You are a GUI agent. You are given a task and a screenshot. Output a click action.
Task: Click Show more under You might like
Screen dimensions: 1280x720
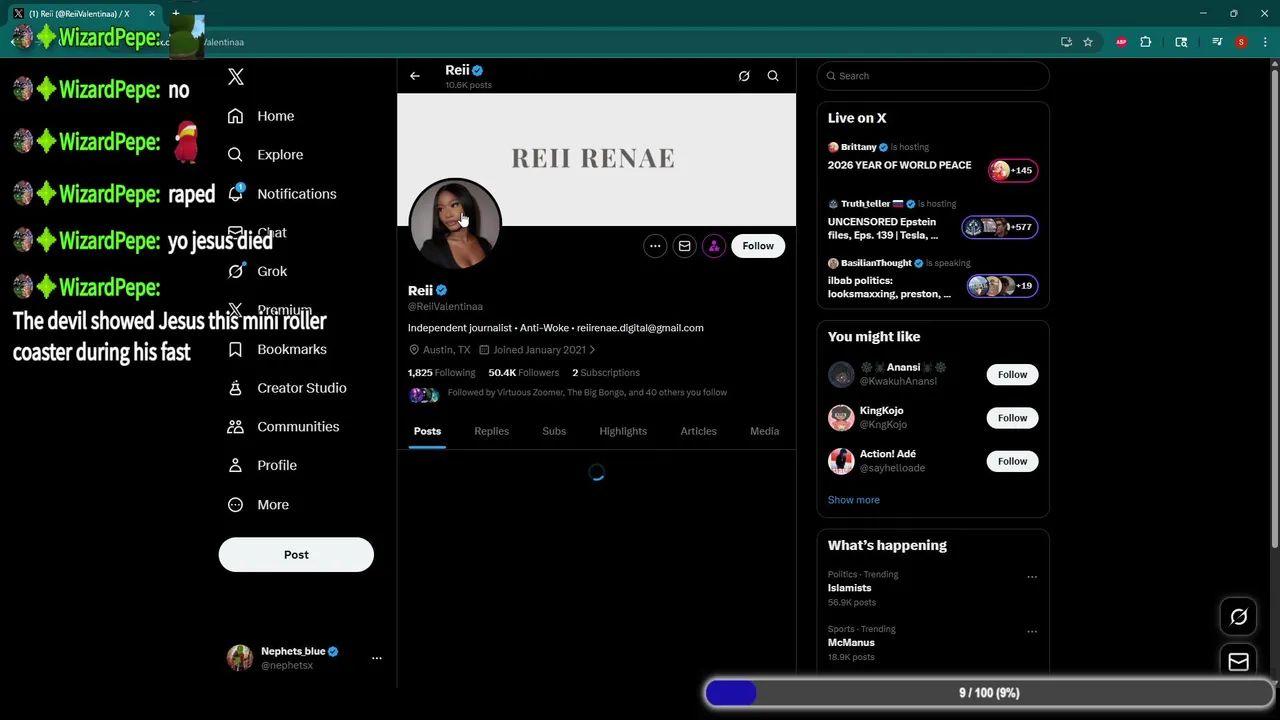[853, 500]
